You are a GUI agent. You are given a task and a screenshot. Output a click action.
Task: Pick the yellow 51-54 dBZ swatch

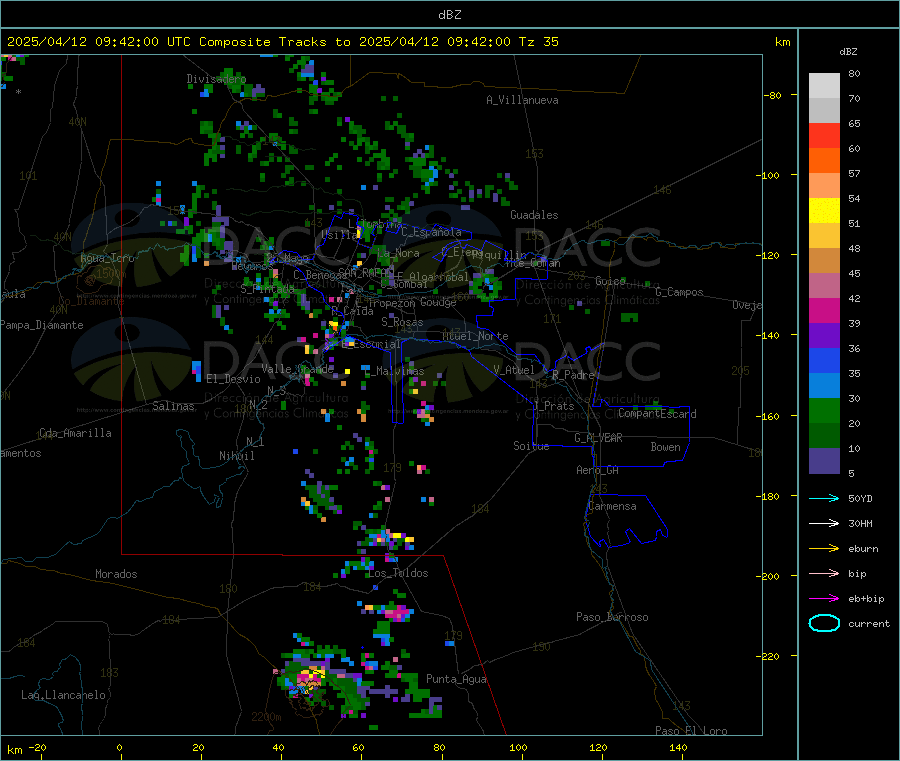tap(824, 211)
